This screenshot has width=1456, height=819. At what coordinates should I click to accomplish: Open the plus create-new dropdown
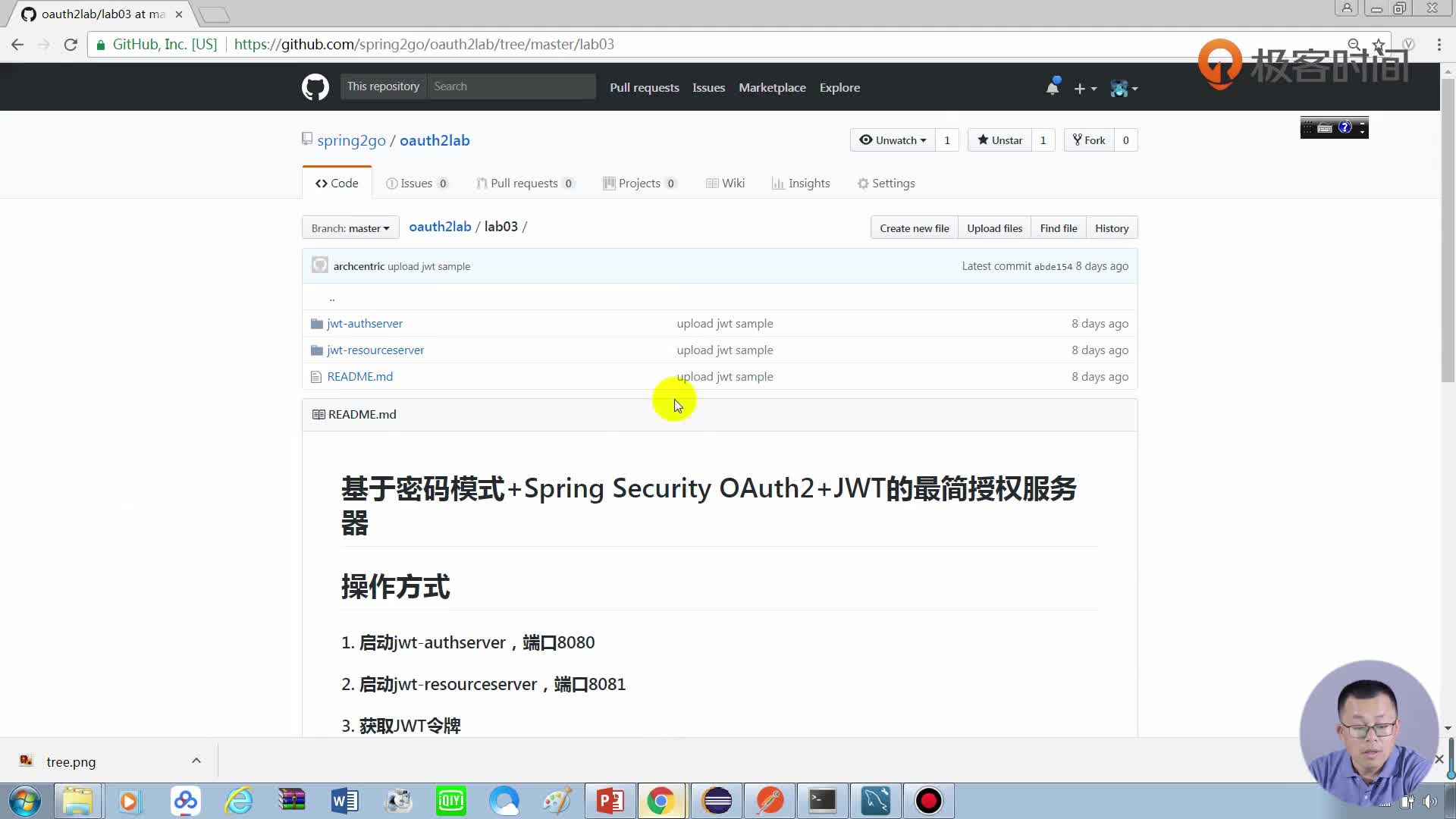(1085, 89)
